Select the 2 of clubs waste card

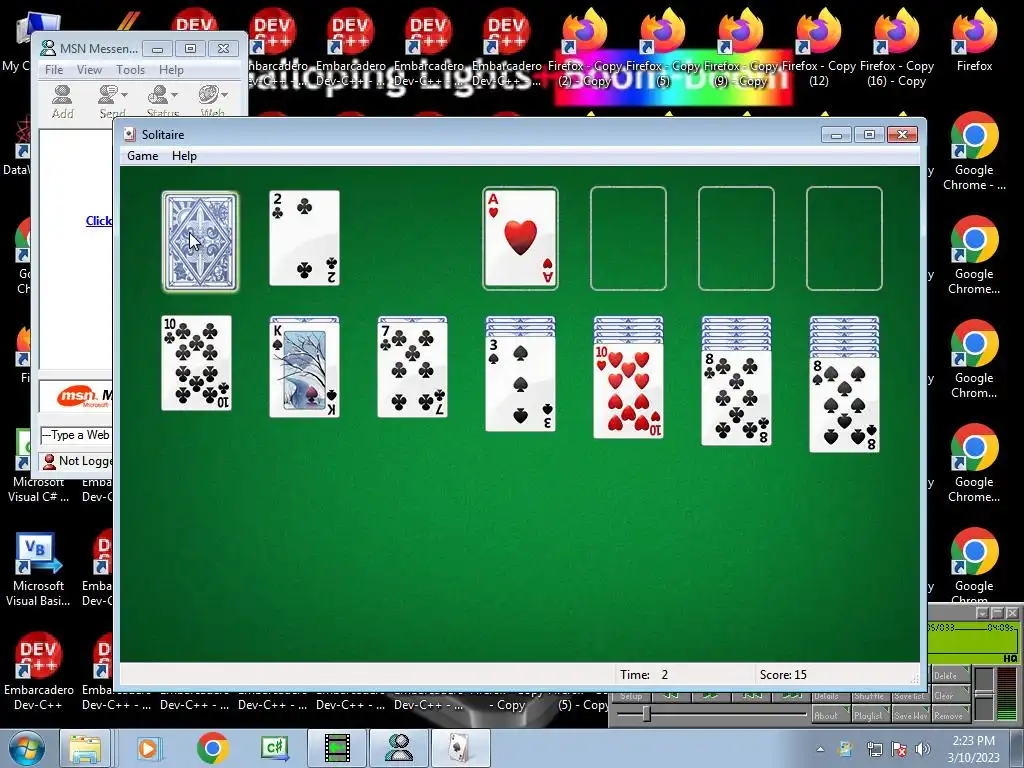click(x=304, y=238)
